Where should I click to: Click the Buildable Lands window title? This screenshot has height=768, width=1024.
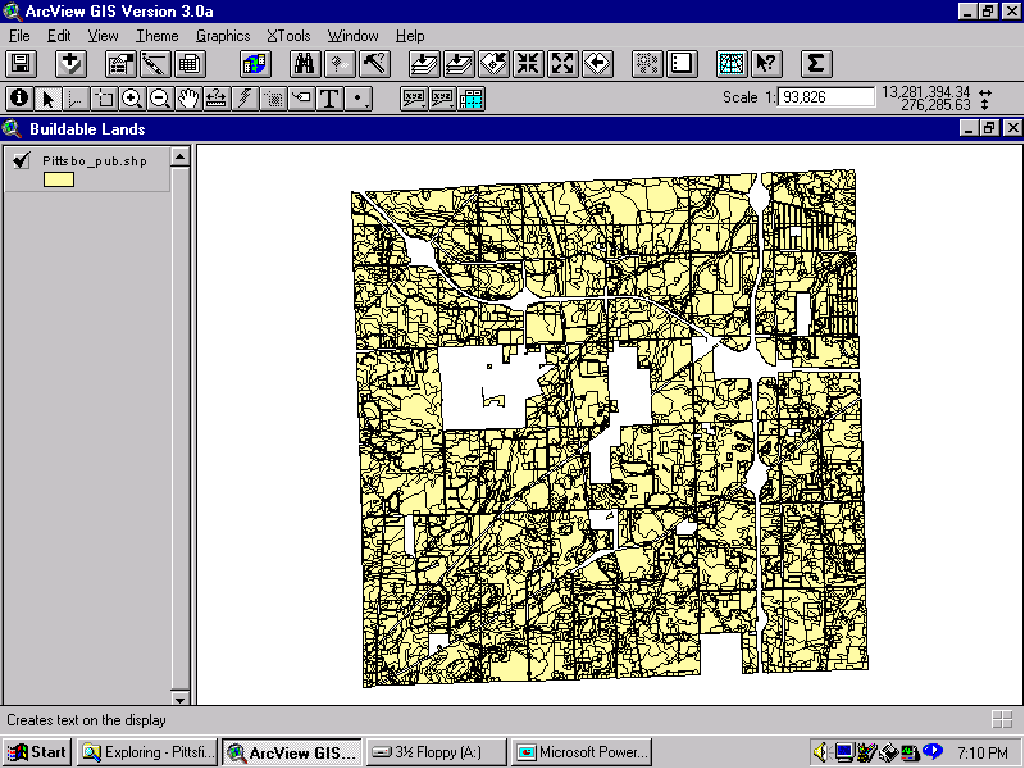[x=88, y=129]
